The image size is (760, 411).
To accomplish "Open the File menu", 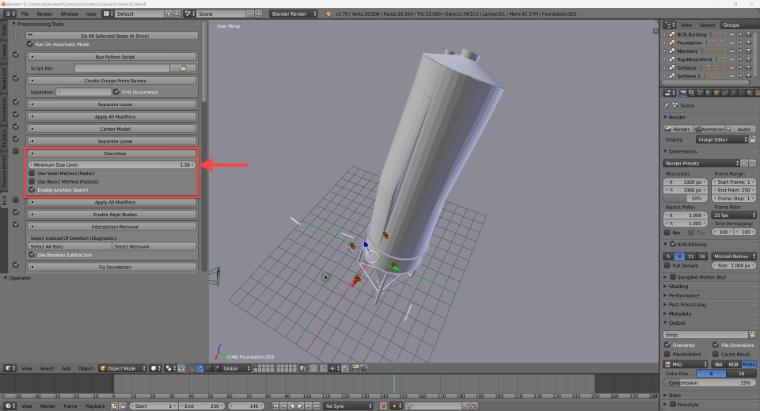I will tap(25, 14).
